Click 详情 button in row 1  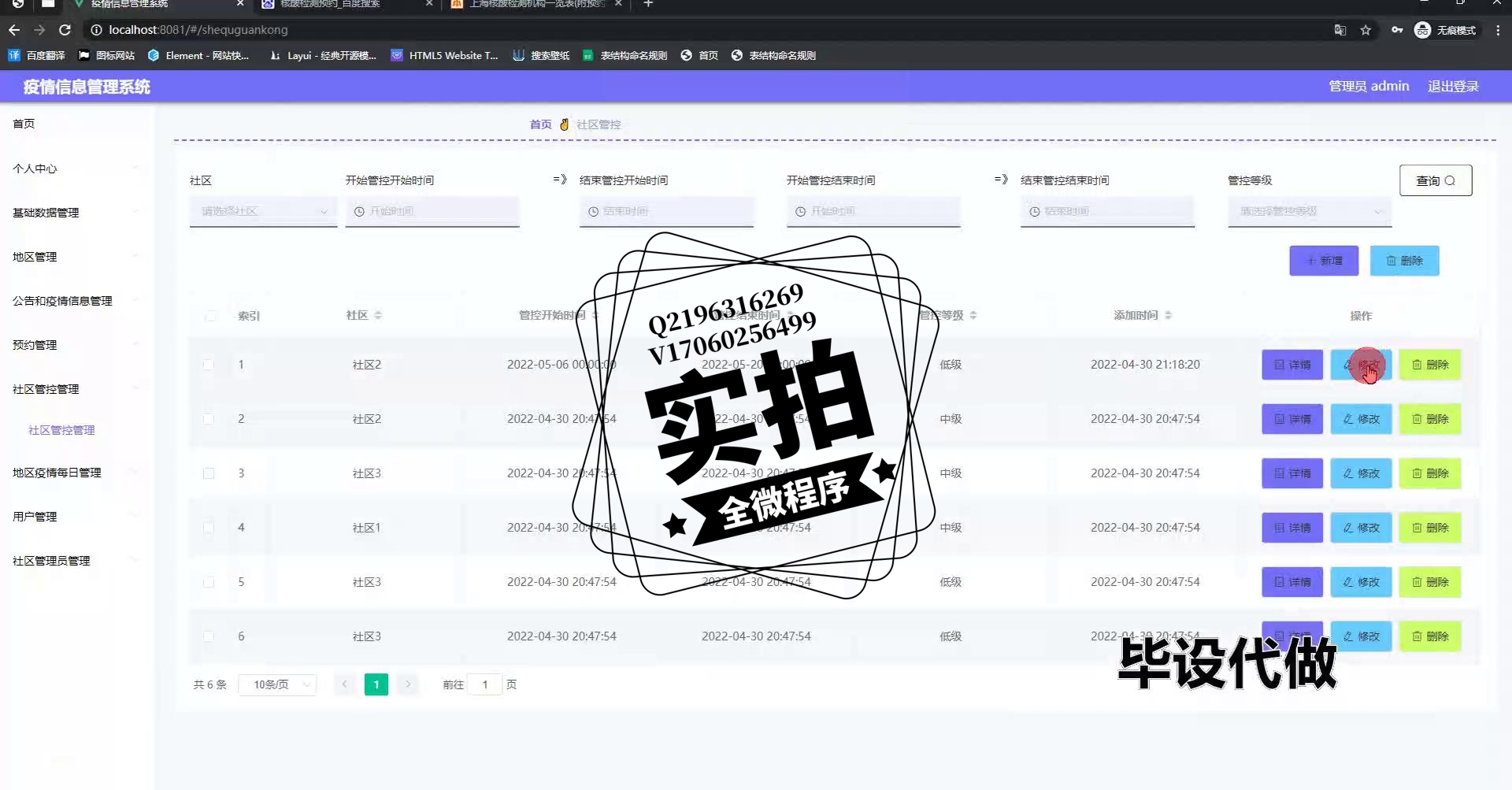(1292, 365)
